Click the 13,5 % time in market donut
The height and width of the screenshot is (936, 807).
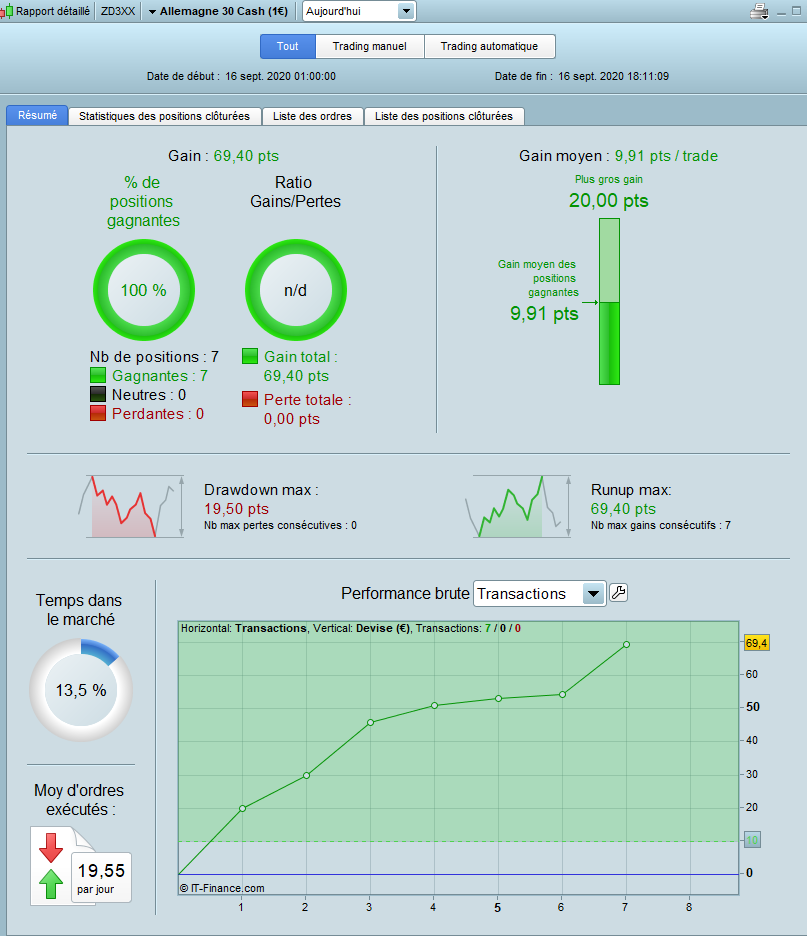(x=81, y=690)
